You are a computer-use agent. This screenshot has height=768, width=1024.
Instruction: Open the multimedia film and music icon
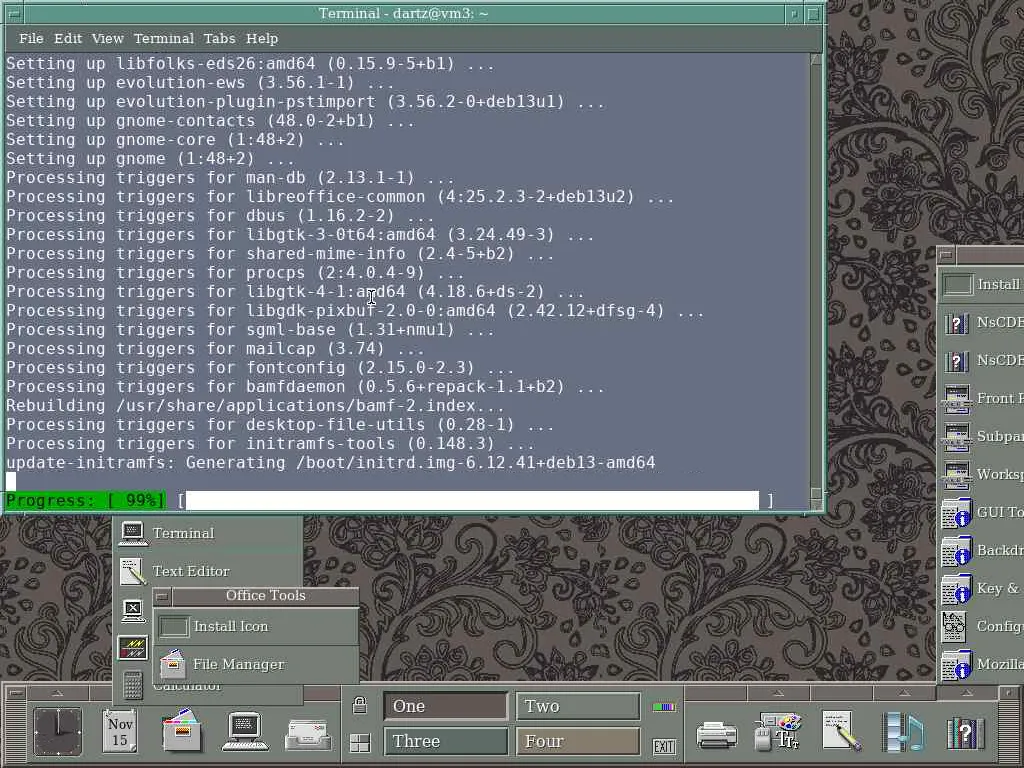click(903, 731)
